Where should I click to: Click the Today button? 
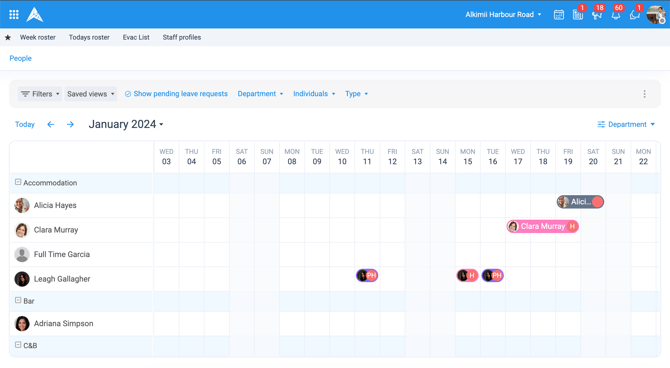click(25, 124)
